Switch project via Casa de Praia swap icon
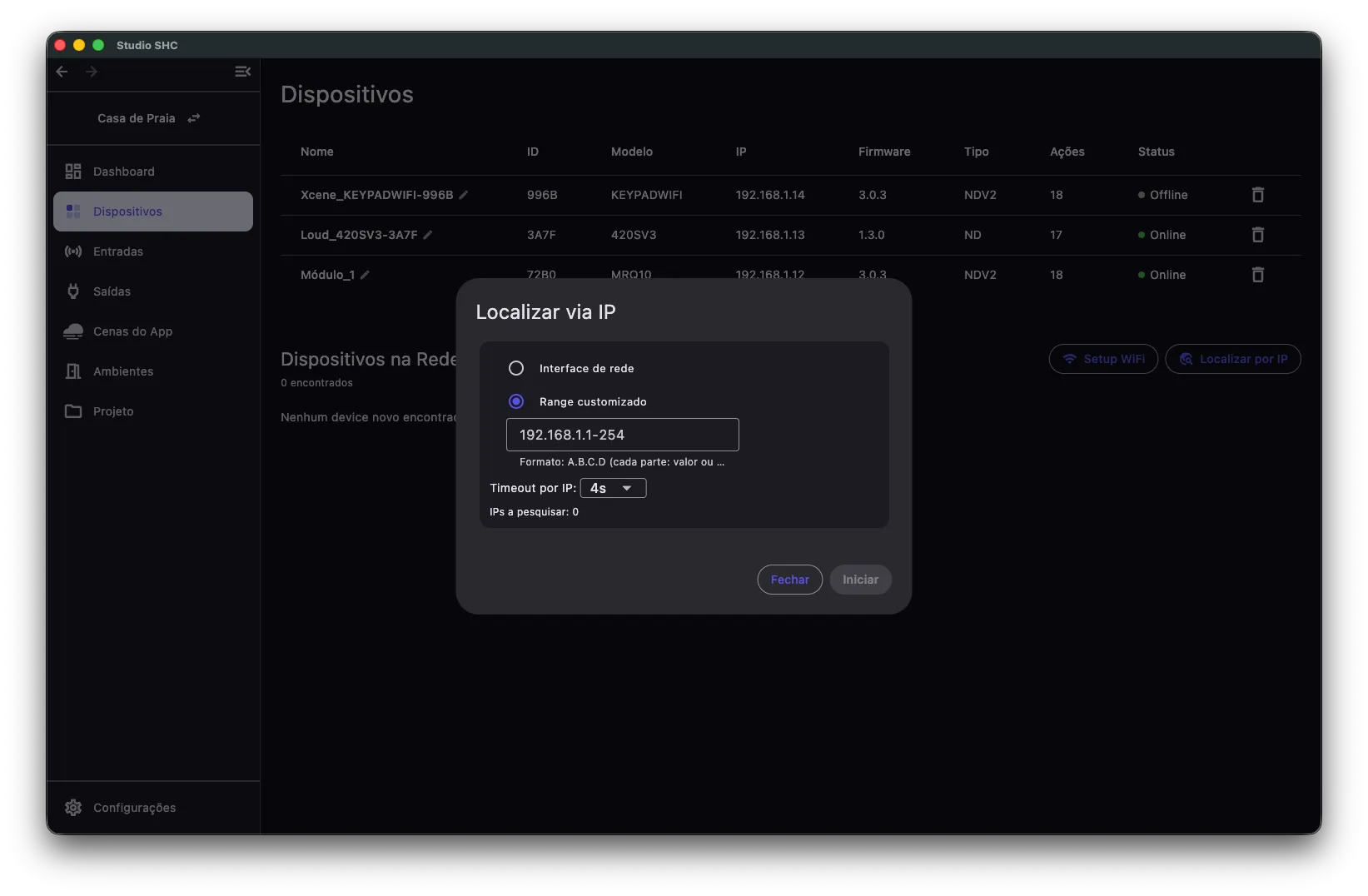 click(x=194, y=118)
